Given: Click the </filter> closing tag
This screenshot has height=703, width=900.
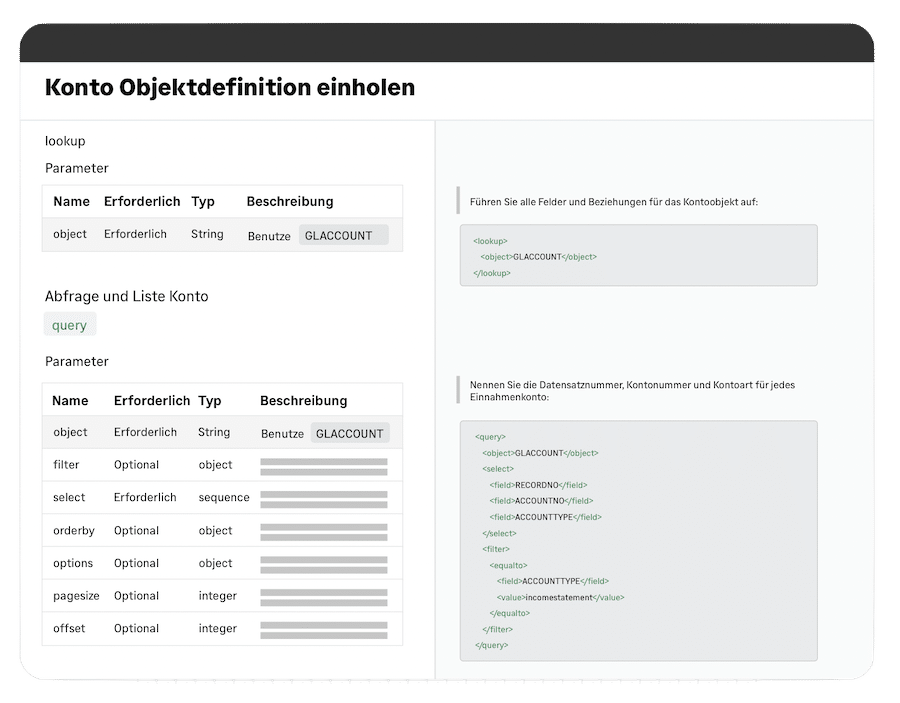Looking at the screenshot, I should pos(498,630).
